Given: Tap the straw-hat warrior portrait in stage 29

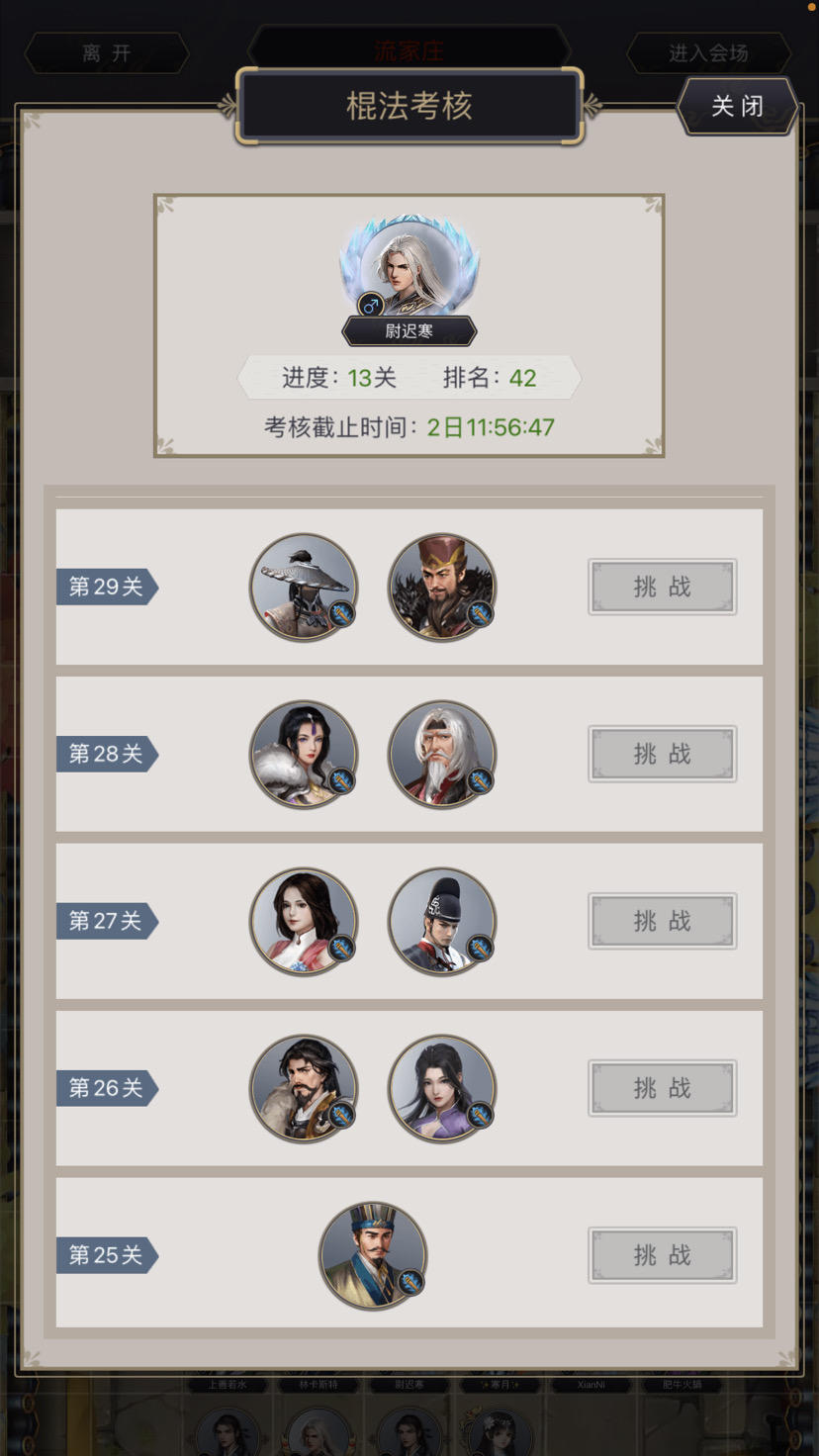Looking at the screenshot, I should [x=304, y=588].
